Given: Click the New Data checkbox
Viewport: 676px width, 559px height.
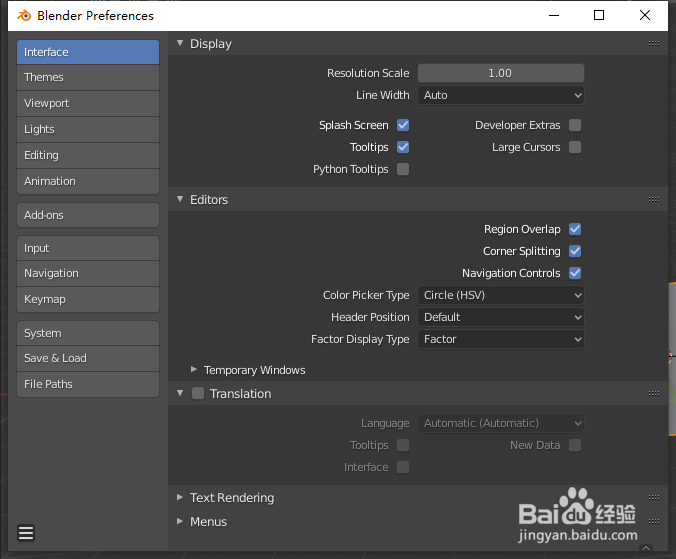Looking at the screenshot, I should (575, 445).
